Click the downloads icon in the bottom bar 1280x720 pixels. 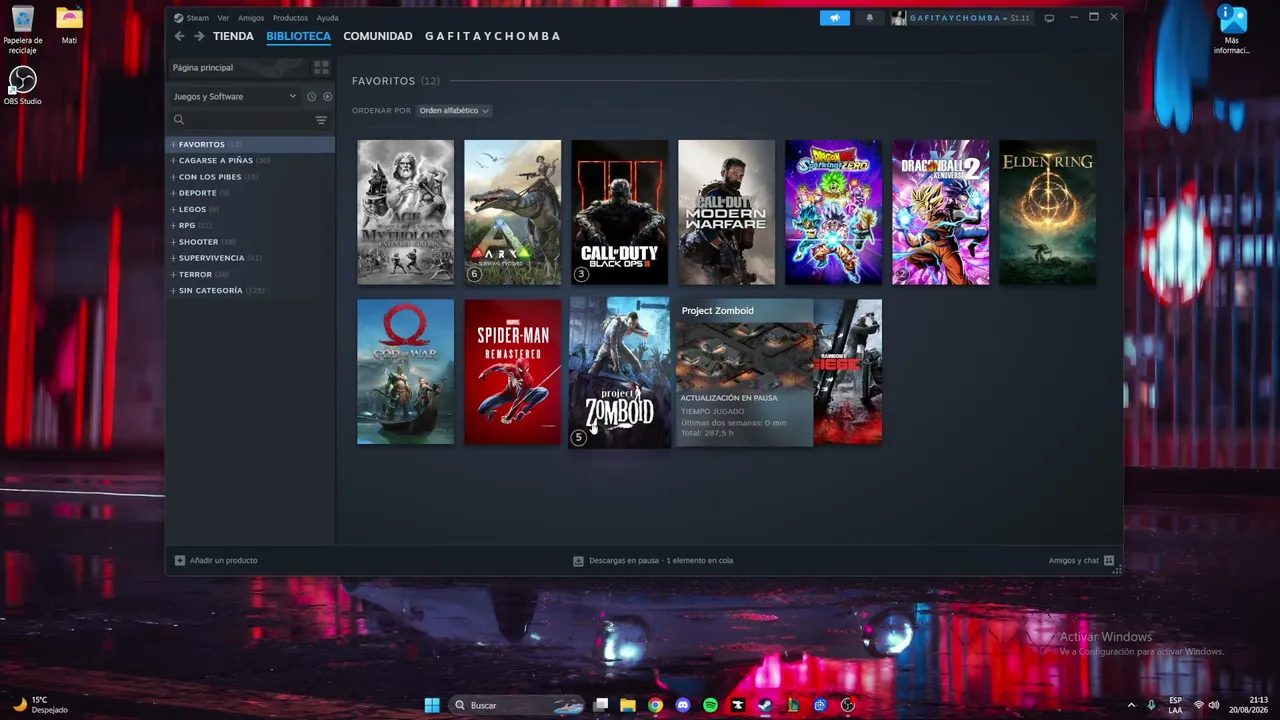[x=578, y=561]
